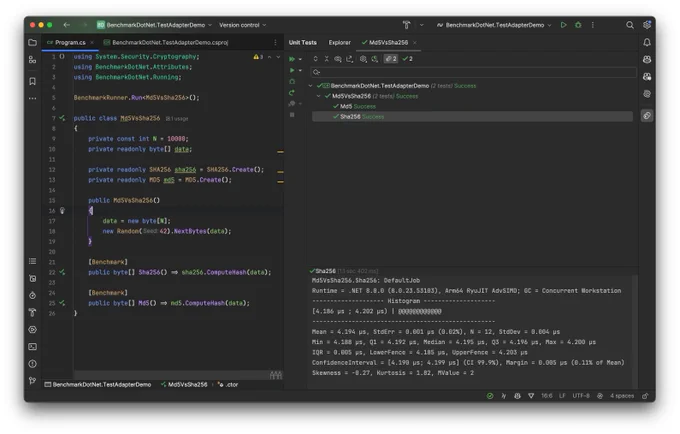
Task: Select the Md5 Success test row
Action: [354, 106]
